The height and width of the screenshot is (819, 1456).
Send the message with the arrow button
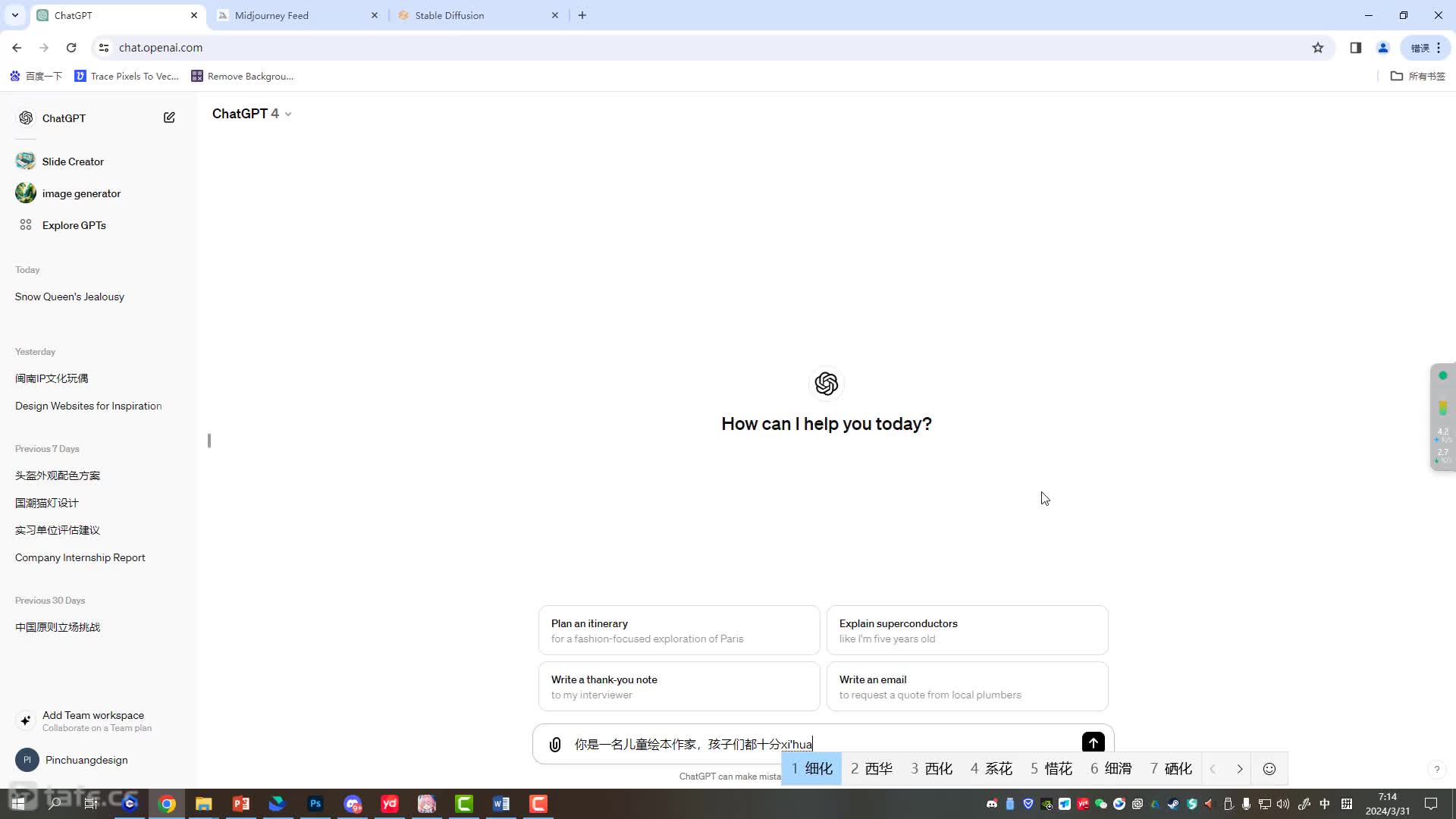point(1093,742)
